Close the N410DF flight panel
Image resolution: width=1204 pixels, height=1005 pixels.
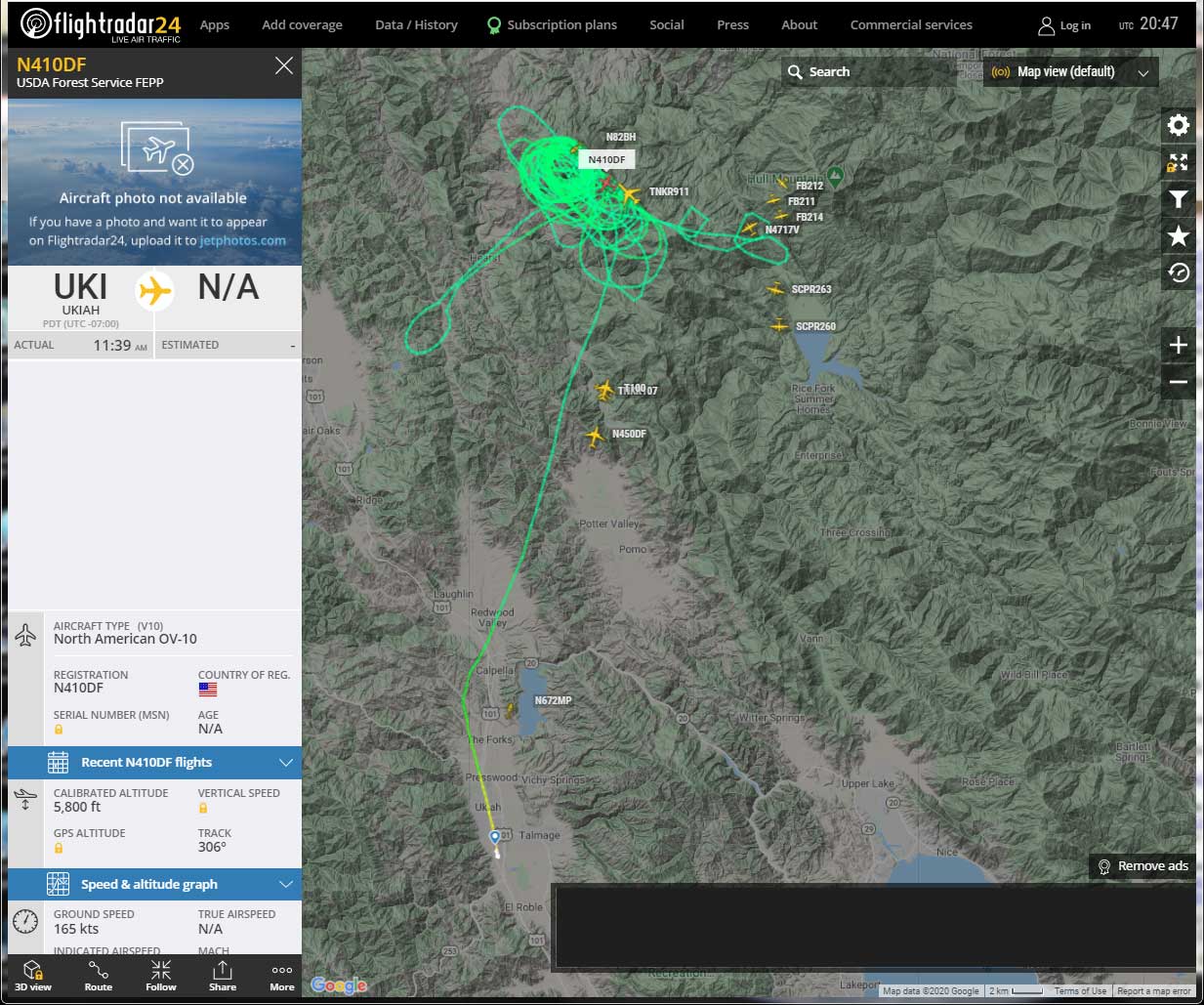283,65
